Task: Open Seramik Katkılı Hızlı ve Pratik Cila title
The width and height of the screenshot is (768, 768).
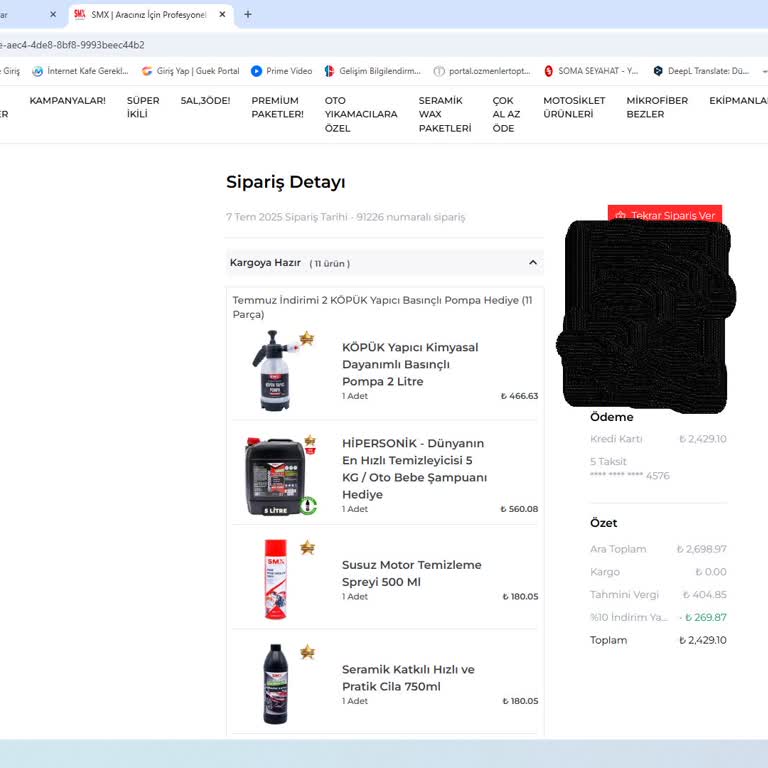Action: (x=408, y=678)
